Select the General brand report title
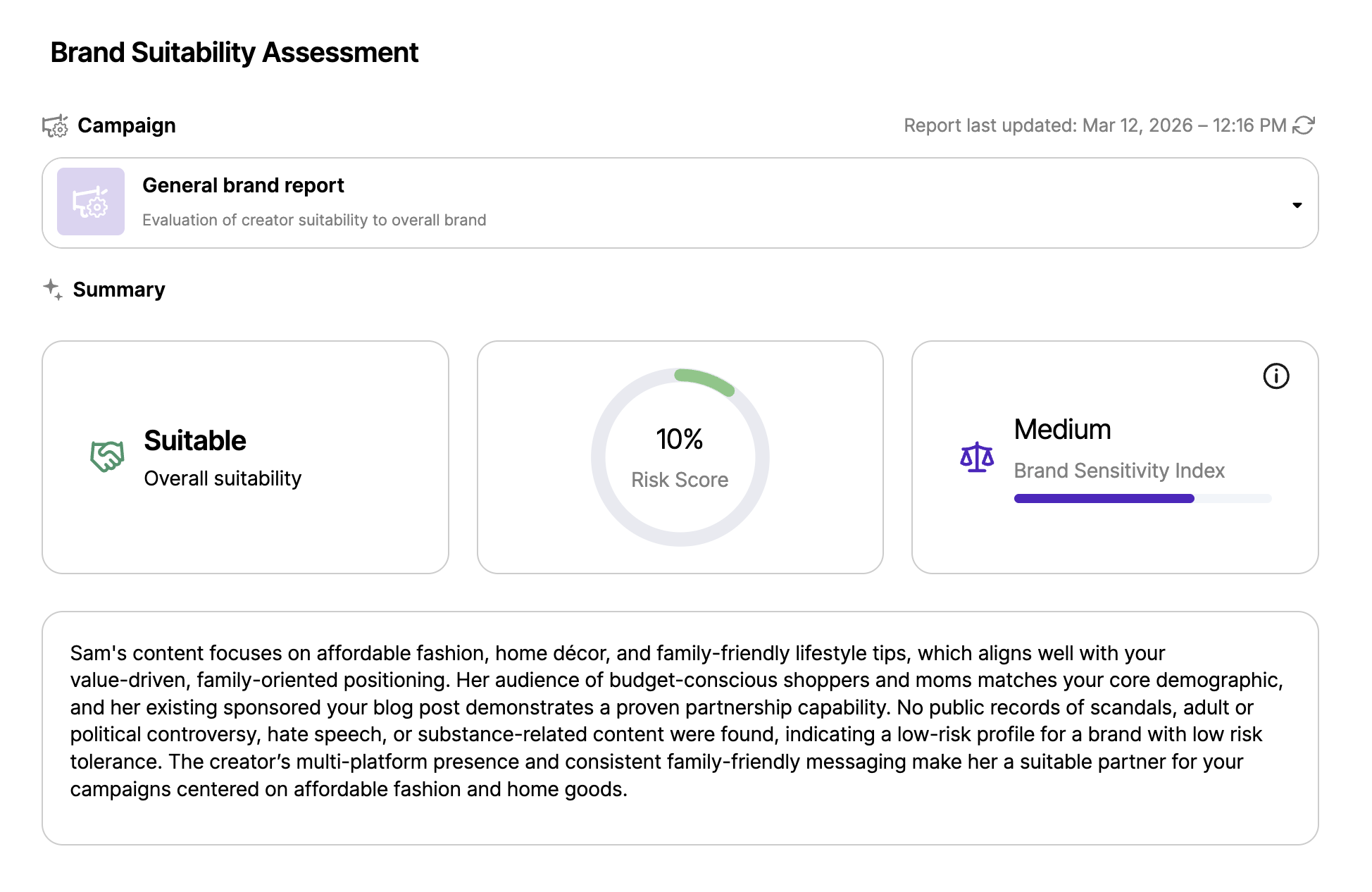Viewport: 1372px width, 892px height. coord(243,185)
